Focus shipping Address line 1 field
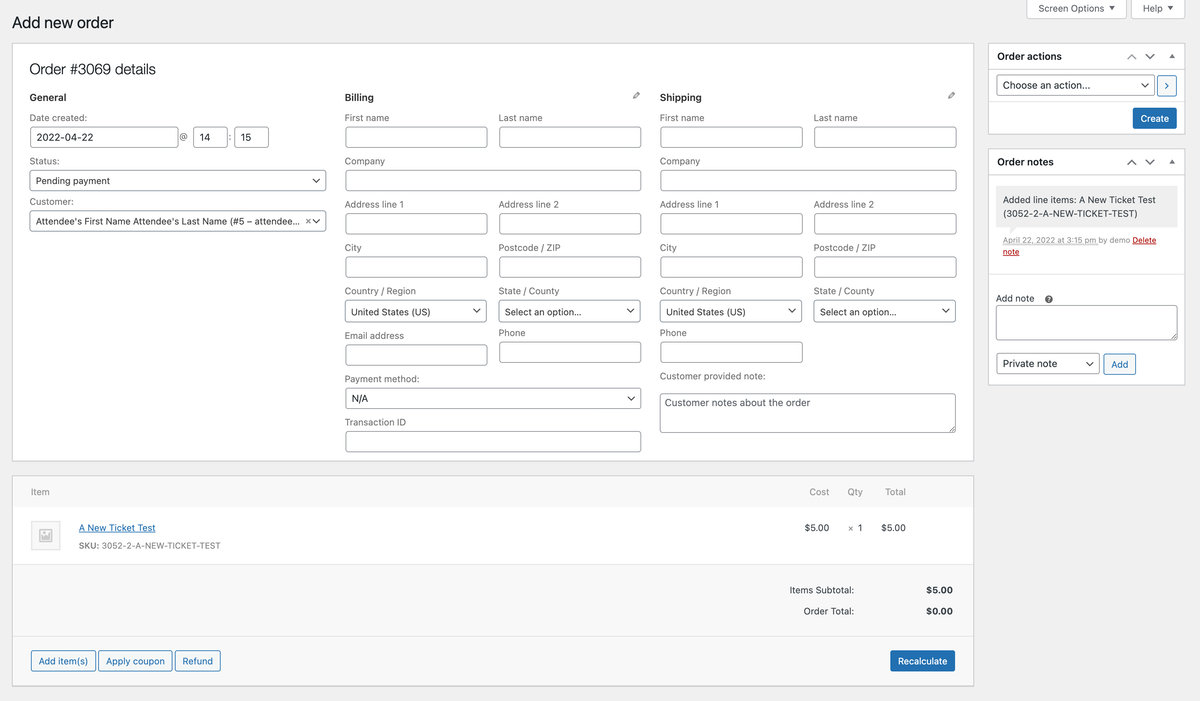Screen dimensions: 1200x701 [731, 224]
